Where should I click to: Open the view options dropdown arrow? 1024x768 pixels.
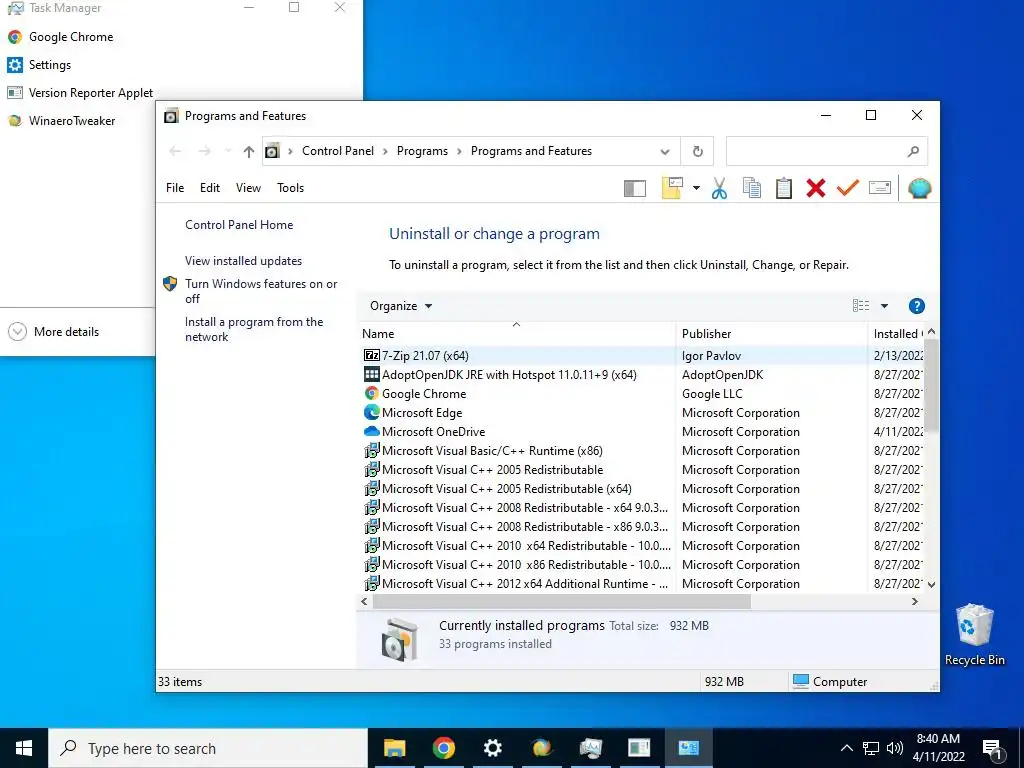[884, 306]
